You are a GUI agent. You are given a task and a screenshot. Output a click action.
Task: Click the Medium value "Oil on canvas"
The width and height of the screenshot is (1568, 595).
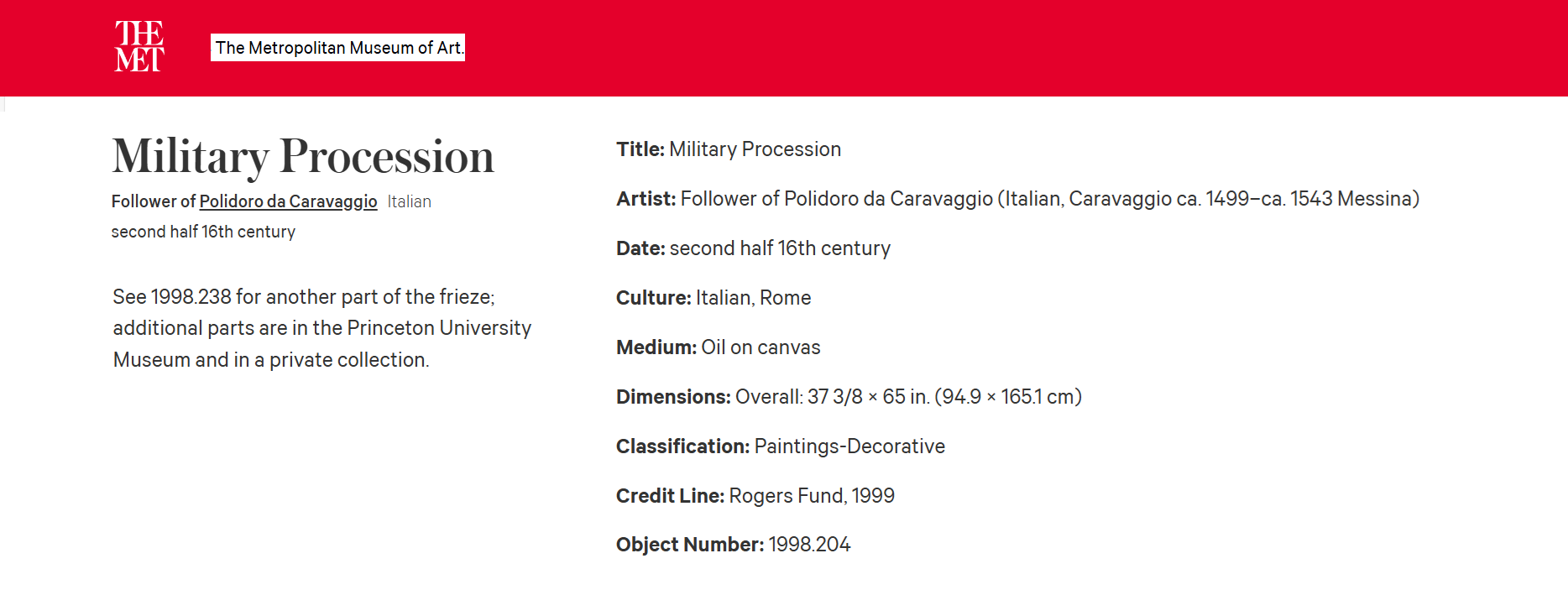(x=760, y=347)
